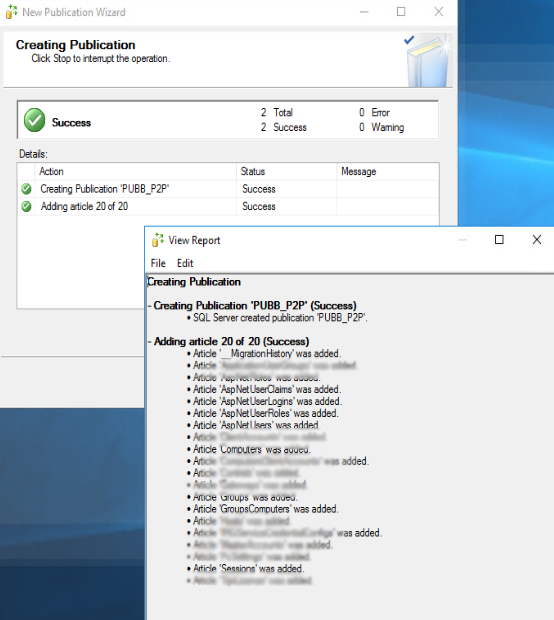Click report line SQL Server created publication 'PUBB_P2P'
The width and height of the screenshot is (554, 620).
pyautogui.click(x=280, y=318)
